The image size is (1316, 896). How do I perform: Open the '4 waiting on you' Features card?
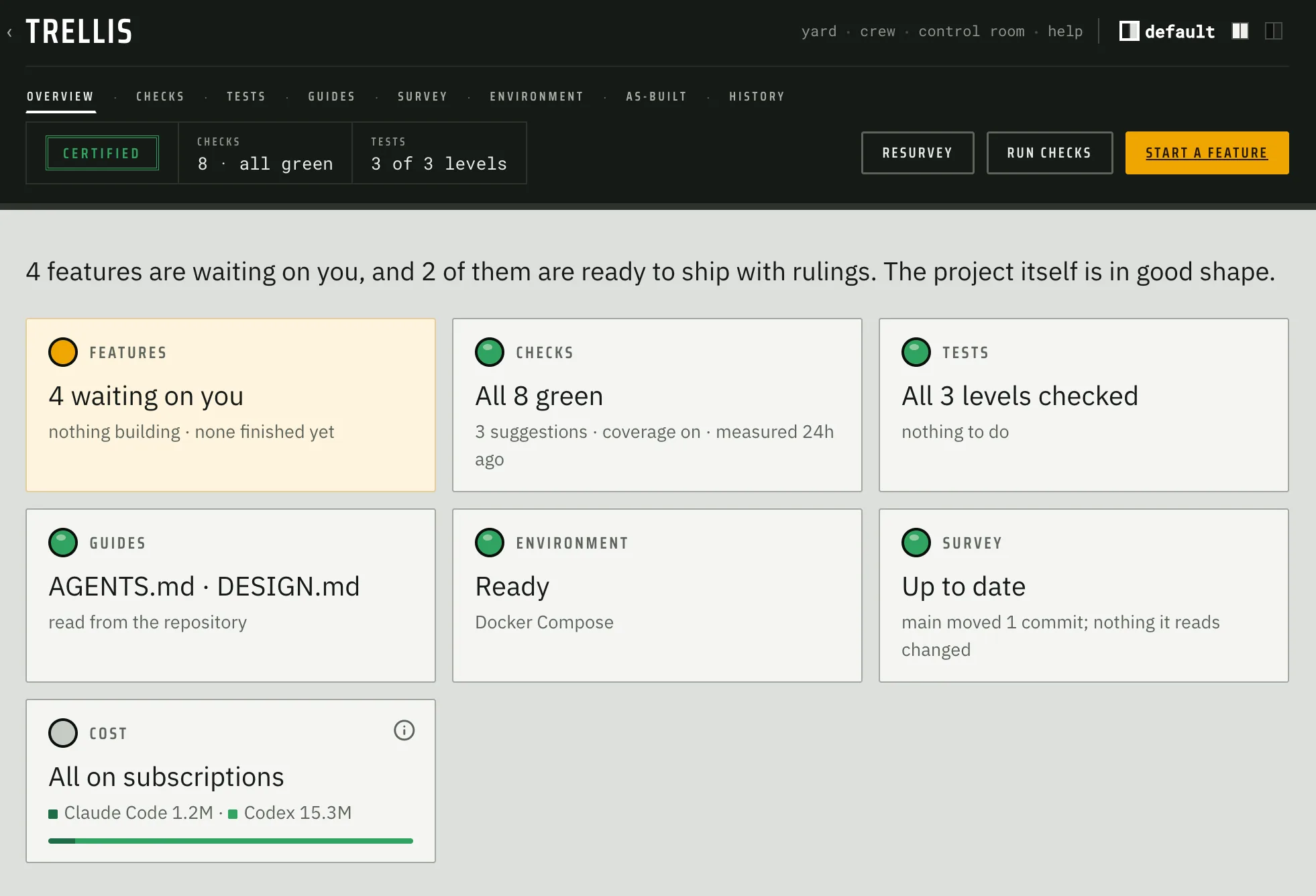231,405
